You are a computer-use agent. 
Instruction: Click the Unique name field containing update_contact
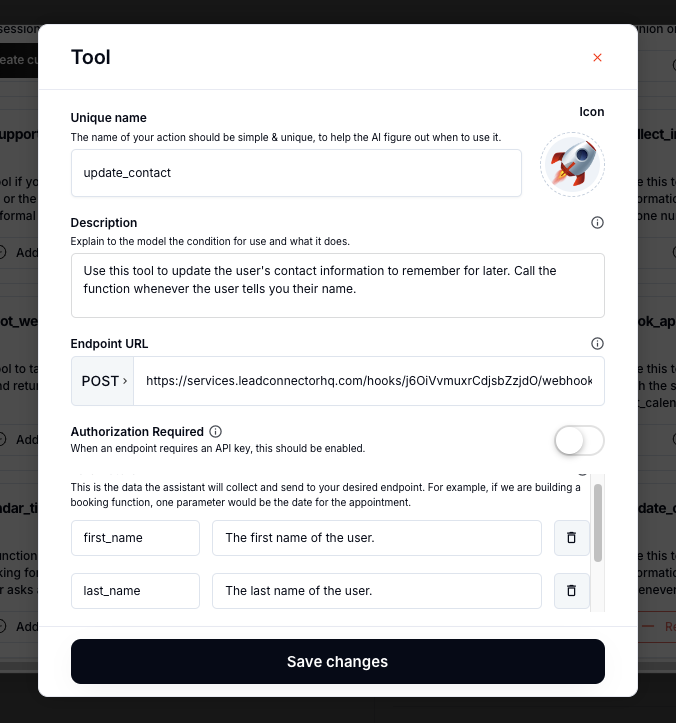point(296,173)
